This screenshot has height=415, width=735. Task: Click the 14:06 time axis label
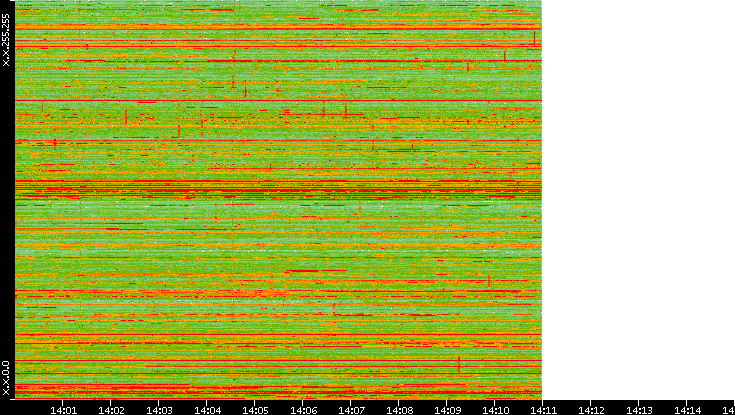303,410
